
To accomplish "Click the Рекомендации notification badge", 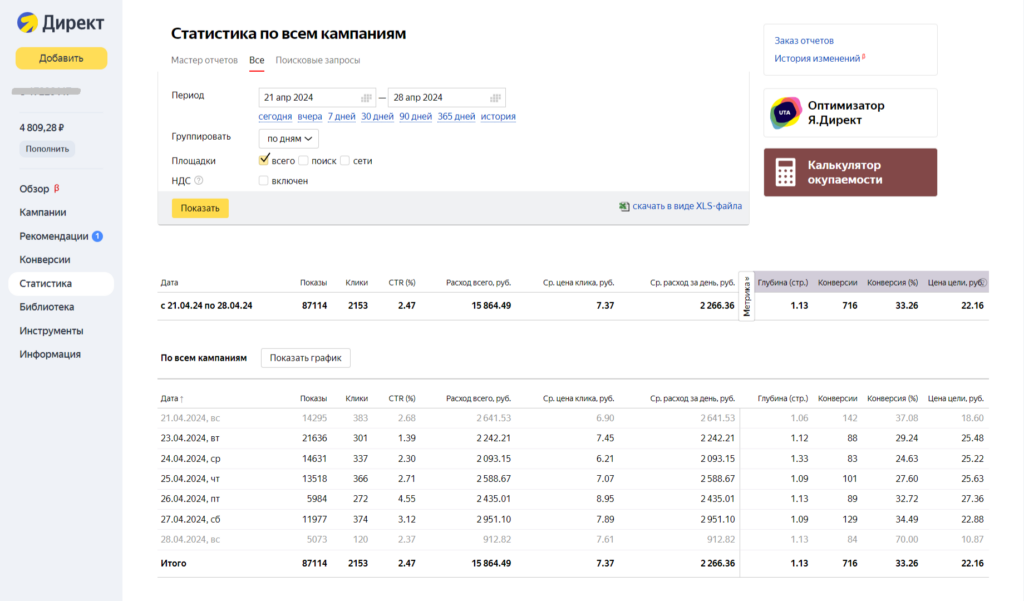I will 98,236.
